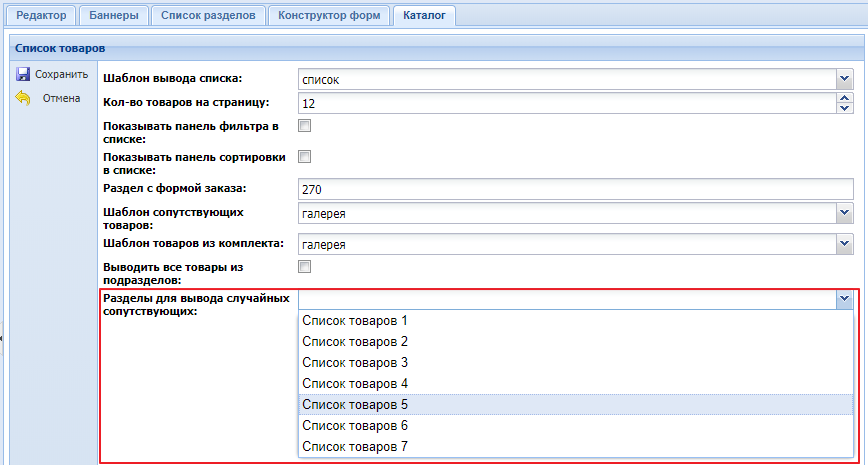Click the Cancel undo arrow icon

(x=23, y=98)
